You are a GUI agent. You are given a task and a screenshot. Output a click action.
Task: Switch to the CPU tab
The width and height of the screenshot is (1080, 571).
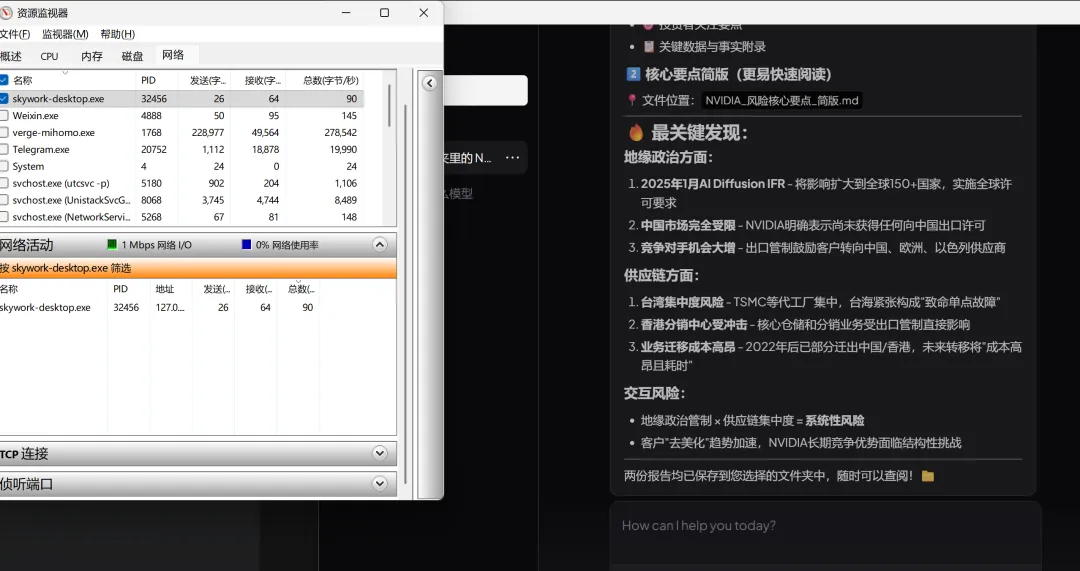50,56
